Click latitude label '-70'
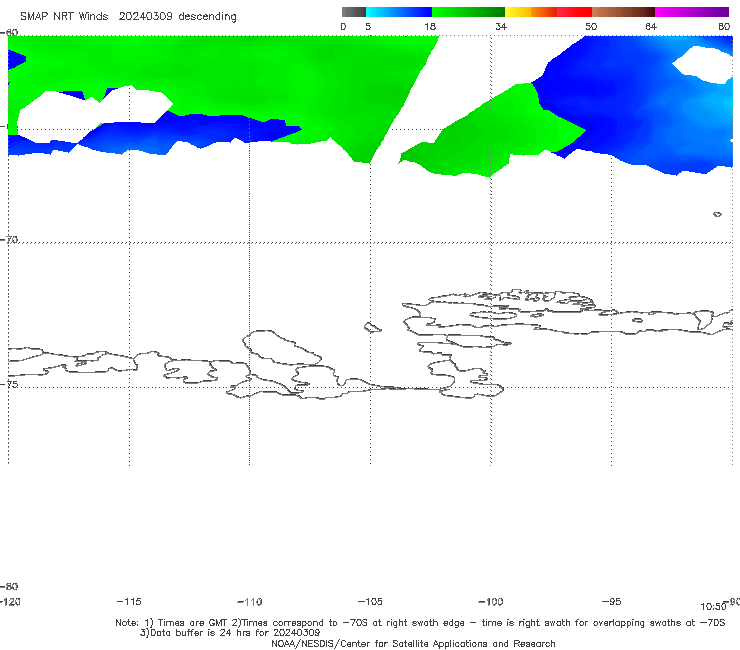The image size is (740, 650). [9, 240]
